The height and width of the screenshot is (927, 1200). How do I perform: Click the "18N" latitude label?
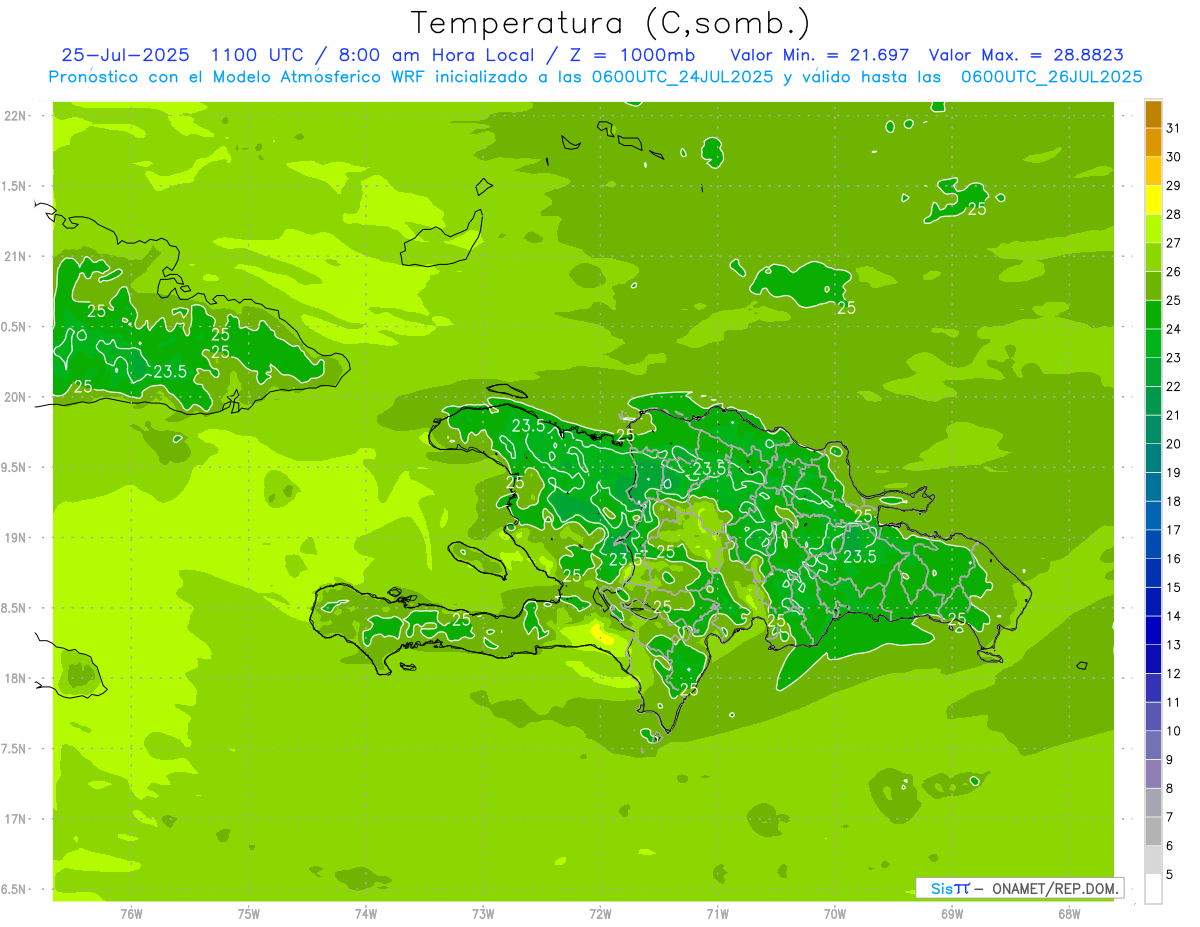click(14, 678)
